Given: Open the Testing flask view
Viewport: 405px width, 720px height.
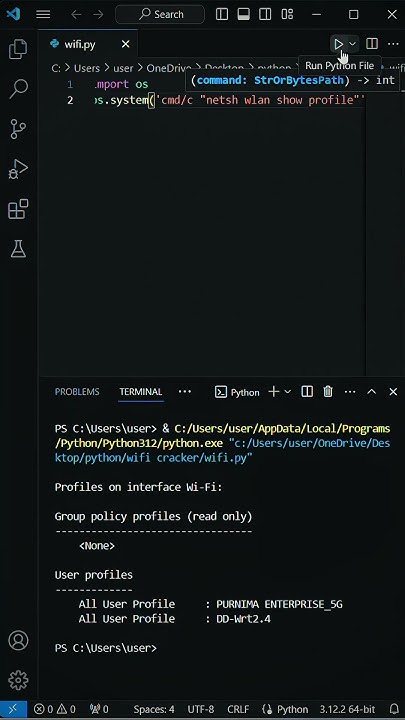Looking at the screenshot, I should pos(18,249).
